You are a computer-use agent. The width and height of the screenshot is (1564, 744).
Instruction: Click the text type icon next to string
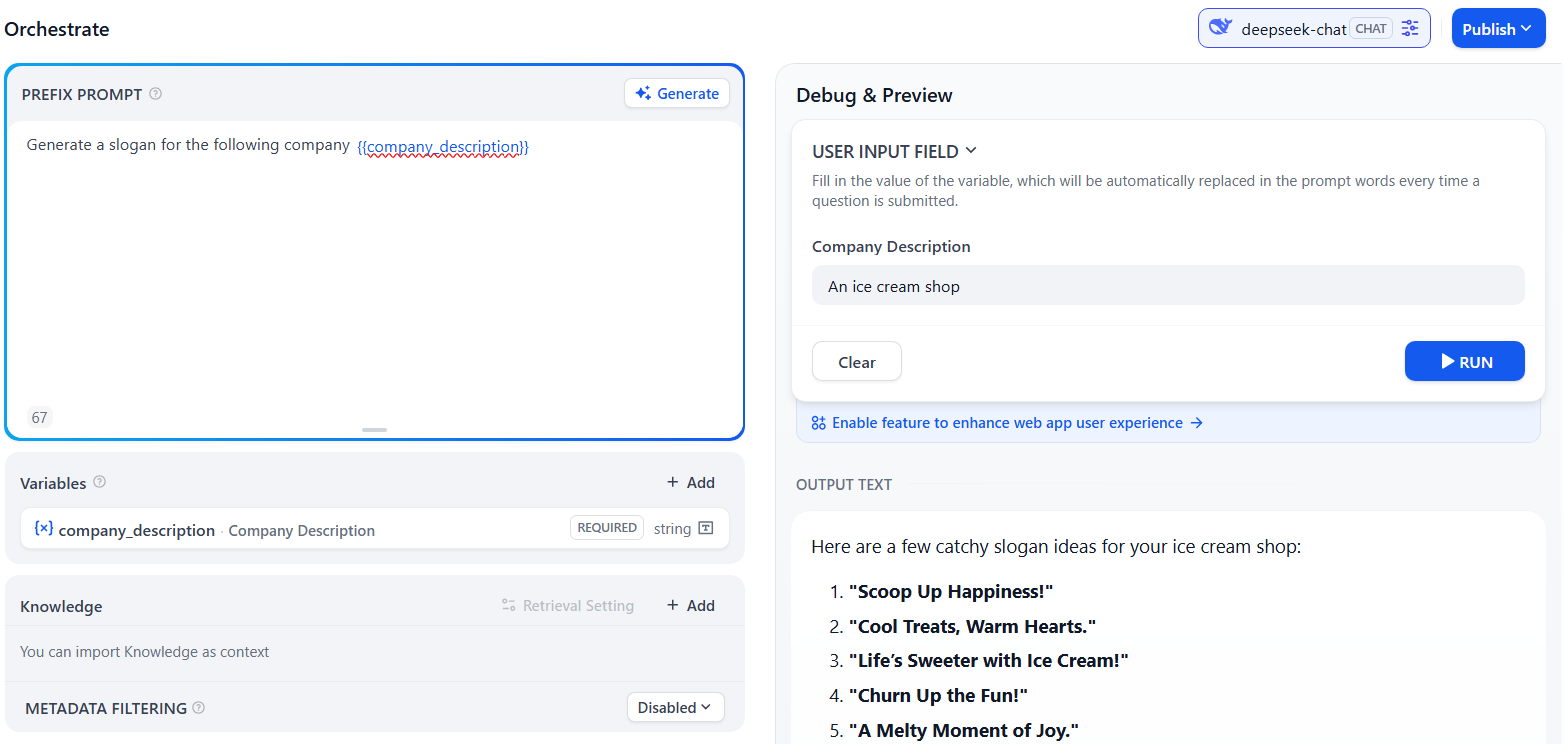706,528
